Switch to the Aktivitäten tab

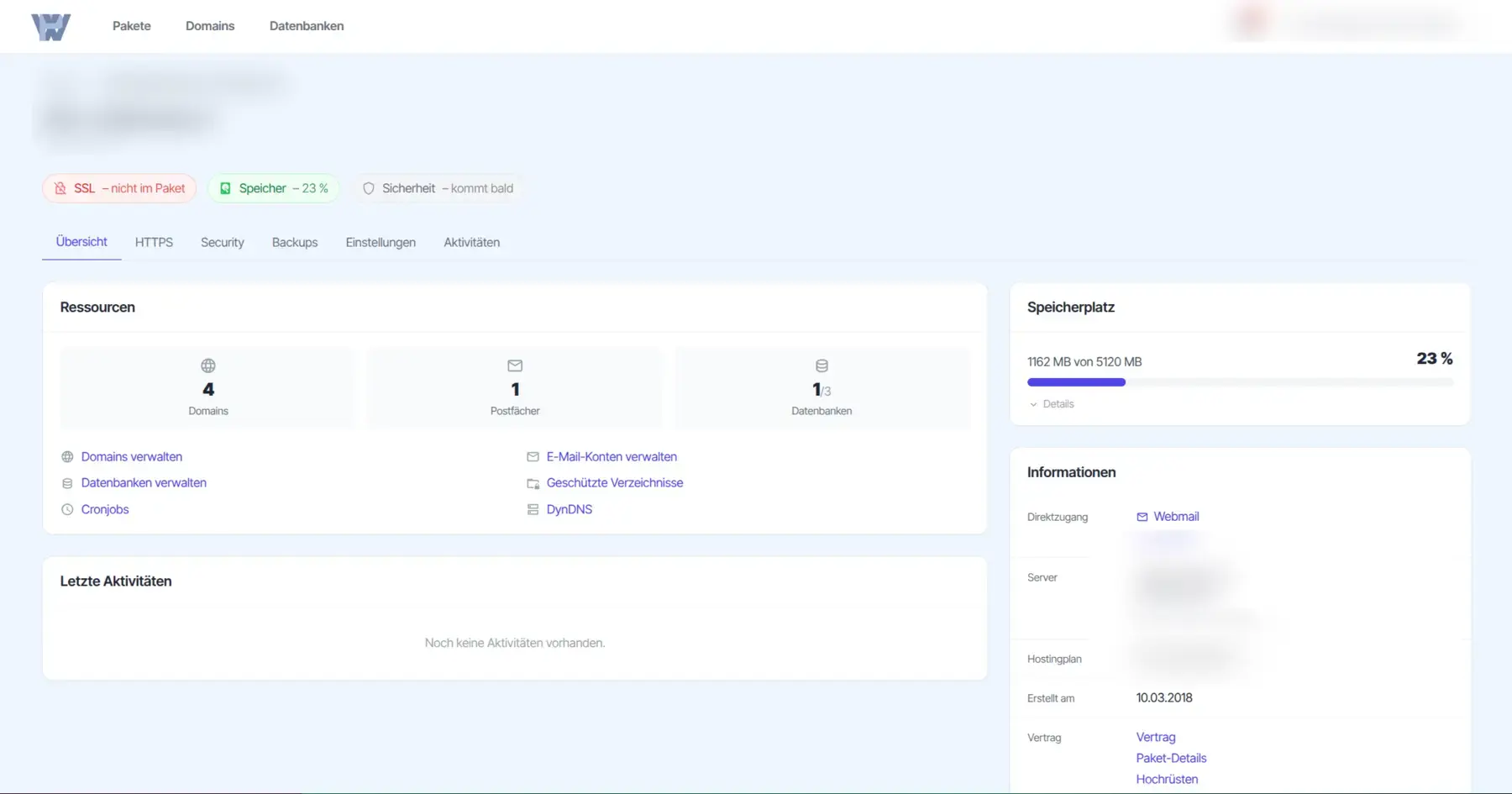[x=472, y=242]
